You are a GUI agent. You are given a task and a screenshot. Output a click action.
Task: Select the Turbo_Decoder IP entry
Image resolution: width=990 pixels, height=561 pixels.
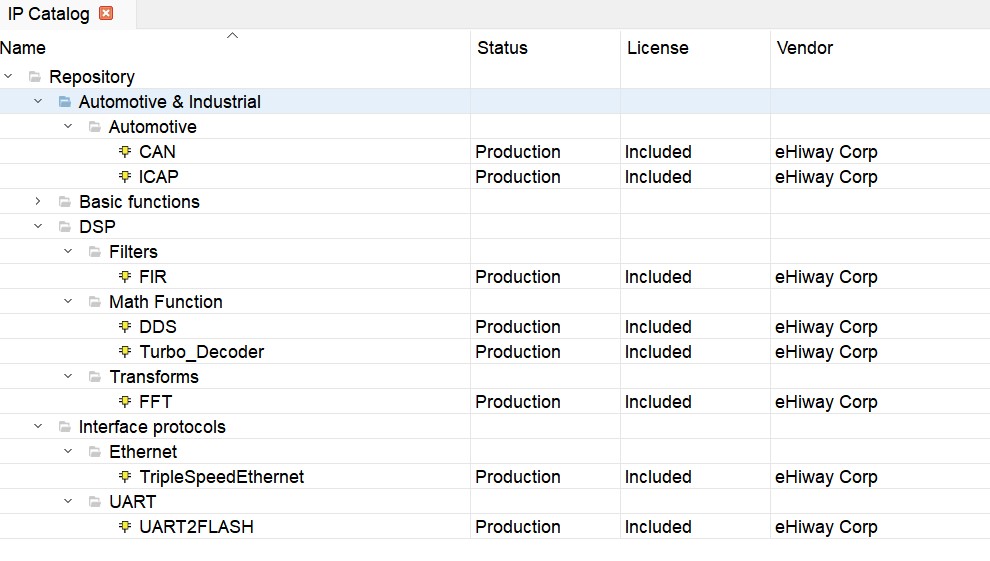(201, 352)
